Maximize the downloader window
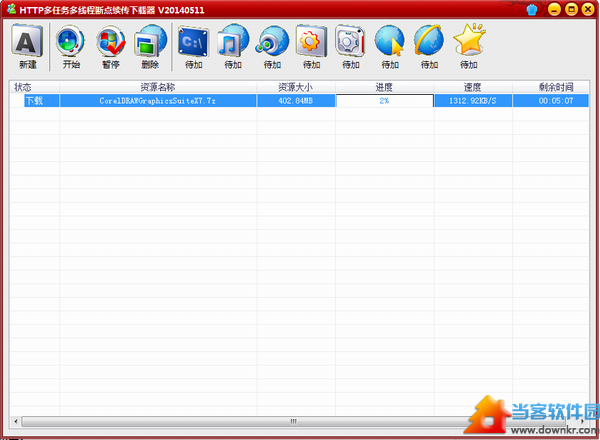Screen dimensions: 600x440 point(571,9)
